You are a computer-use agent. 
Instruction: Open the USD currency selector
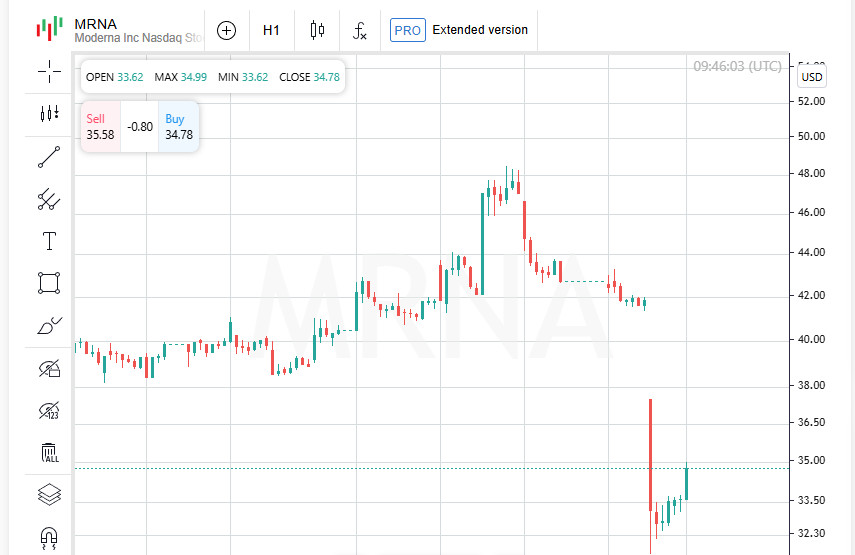click(x=811, y=77)
